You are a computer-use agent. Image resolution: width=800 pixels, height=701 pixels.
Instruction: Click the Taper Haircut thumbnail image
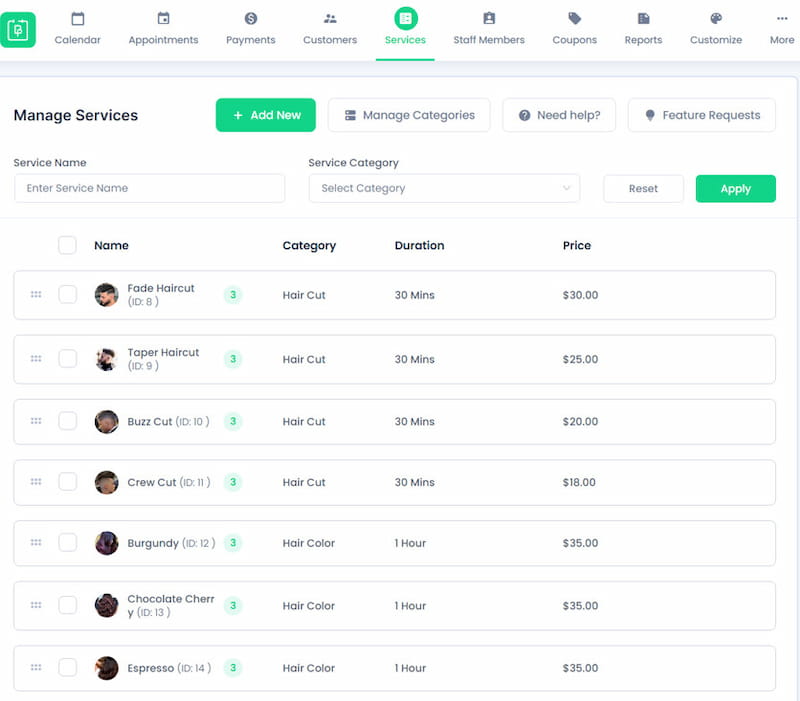107,359
